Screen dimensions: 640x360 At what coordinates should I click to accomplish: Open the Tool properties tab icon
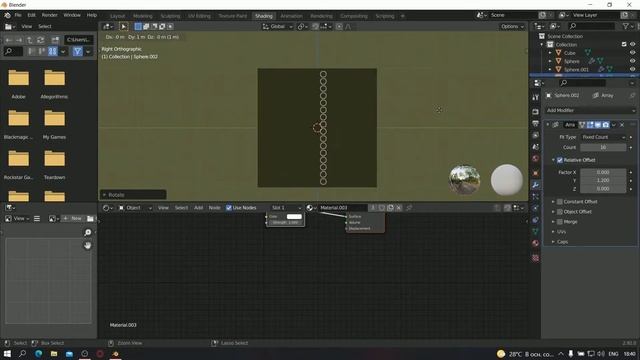(536, 98)
